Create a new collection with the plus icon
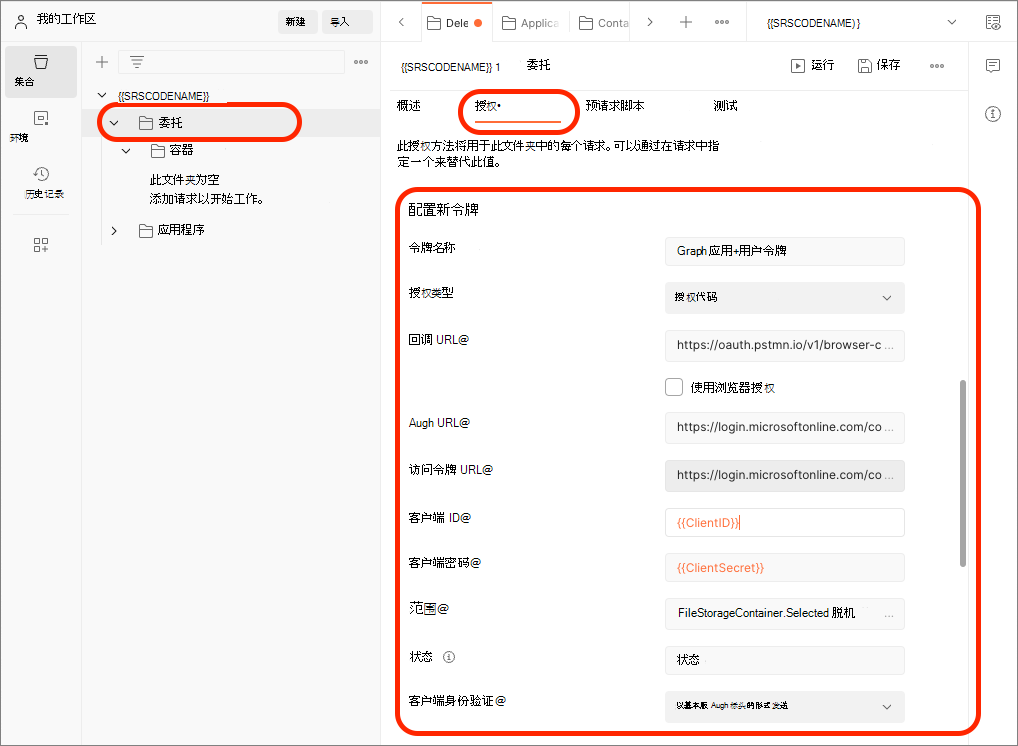The width and height of the screenshot is (1018, 746). [101, 62]
